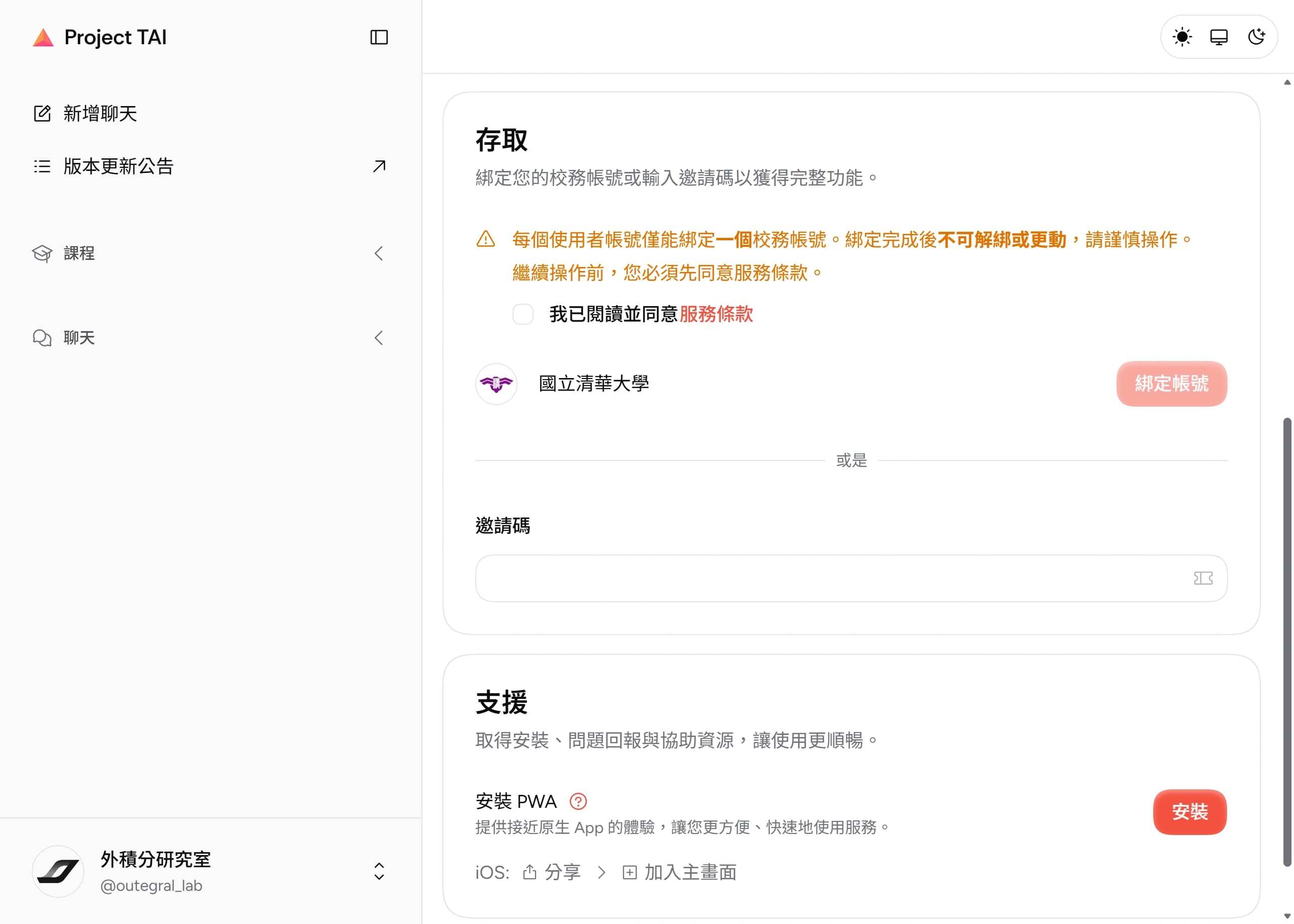The height and width of the screenshot is (924, 1294).
Task: Click scrollbar down arrow
Action: 1287,916
